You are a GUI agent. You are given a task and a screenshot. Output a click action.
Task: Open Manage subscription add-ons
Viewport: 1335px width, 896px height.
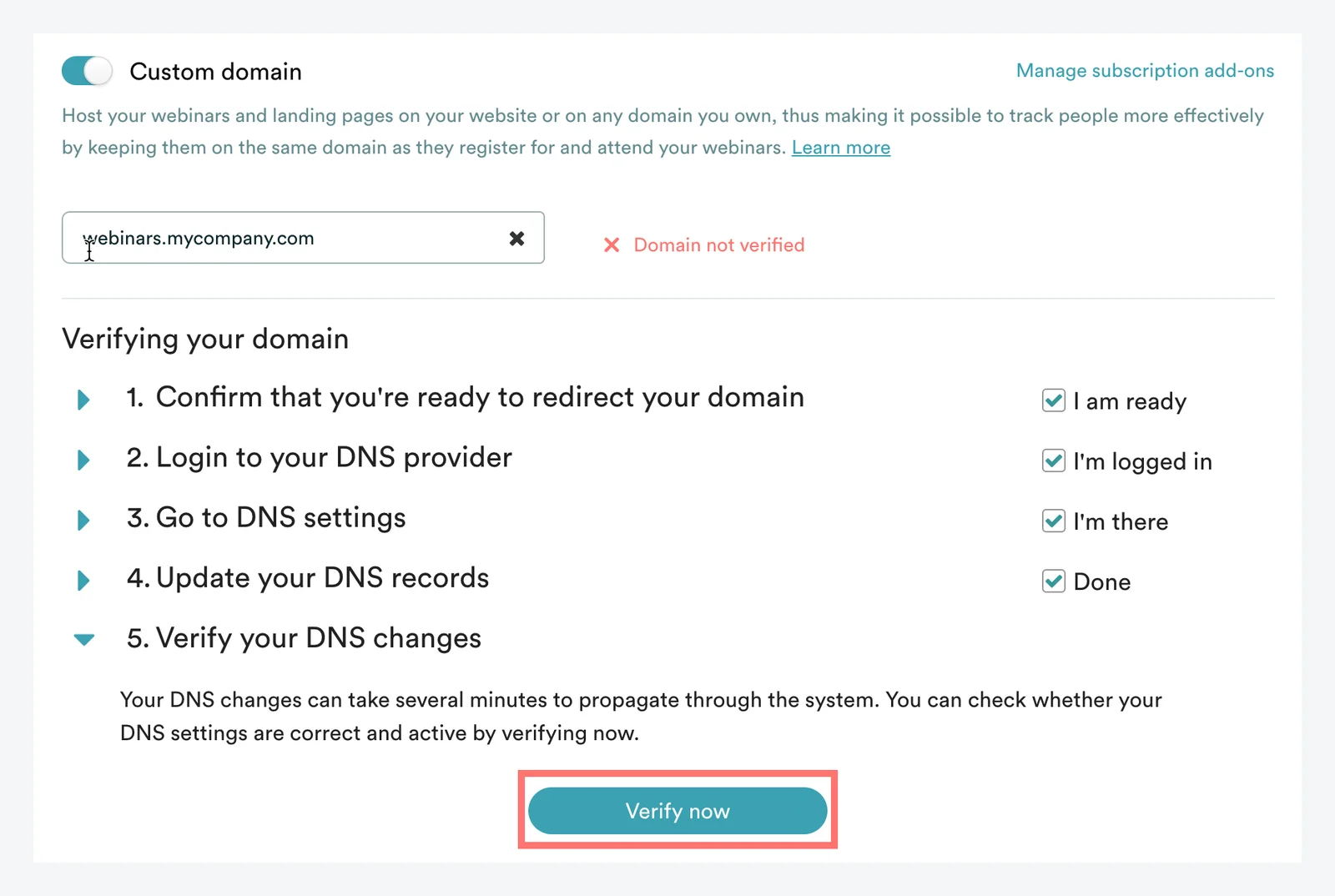click(x=1144, y=71)
